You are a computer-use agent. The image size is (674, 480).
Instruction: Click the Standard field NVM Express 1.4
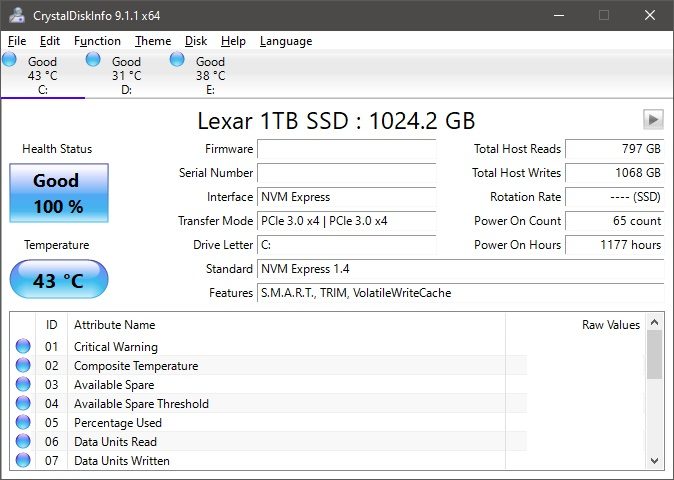point(461,269)
